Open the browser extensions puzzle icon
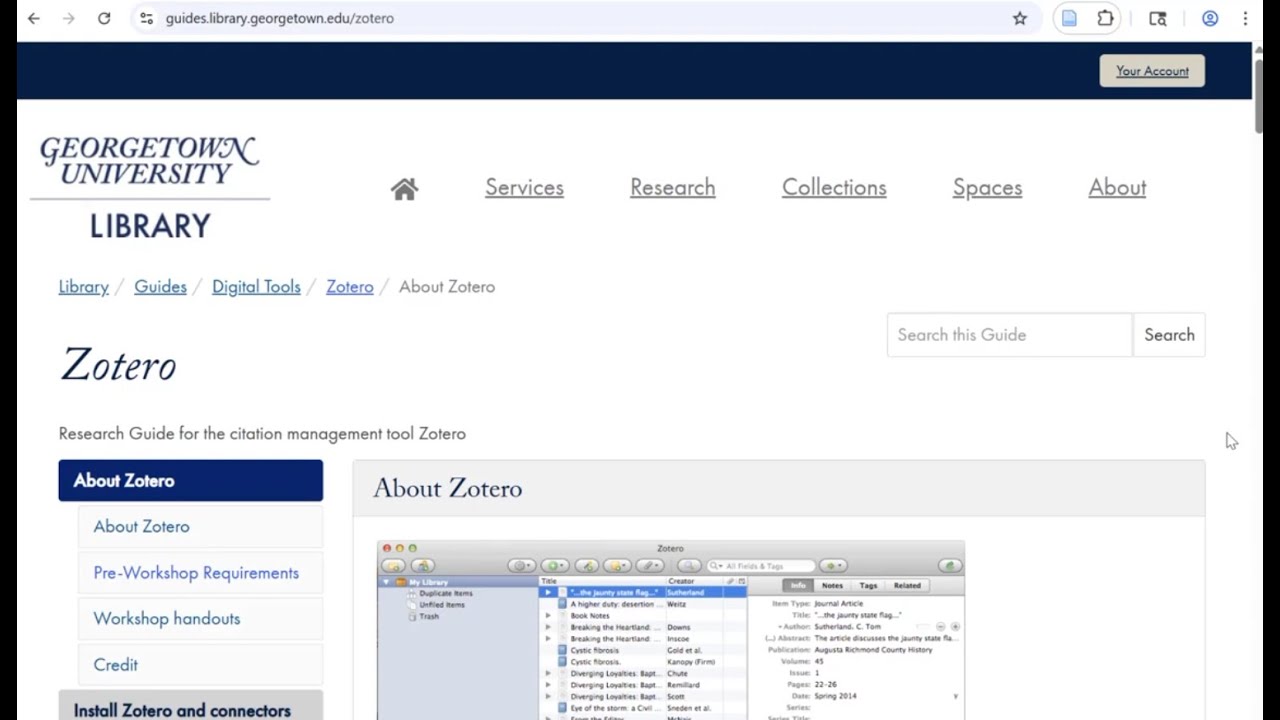The width and height of the screenshot is (1280, 720). pos(1105,18)
